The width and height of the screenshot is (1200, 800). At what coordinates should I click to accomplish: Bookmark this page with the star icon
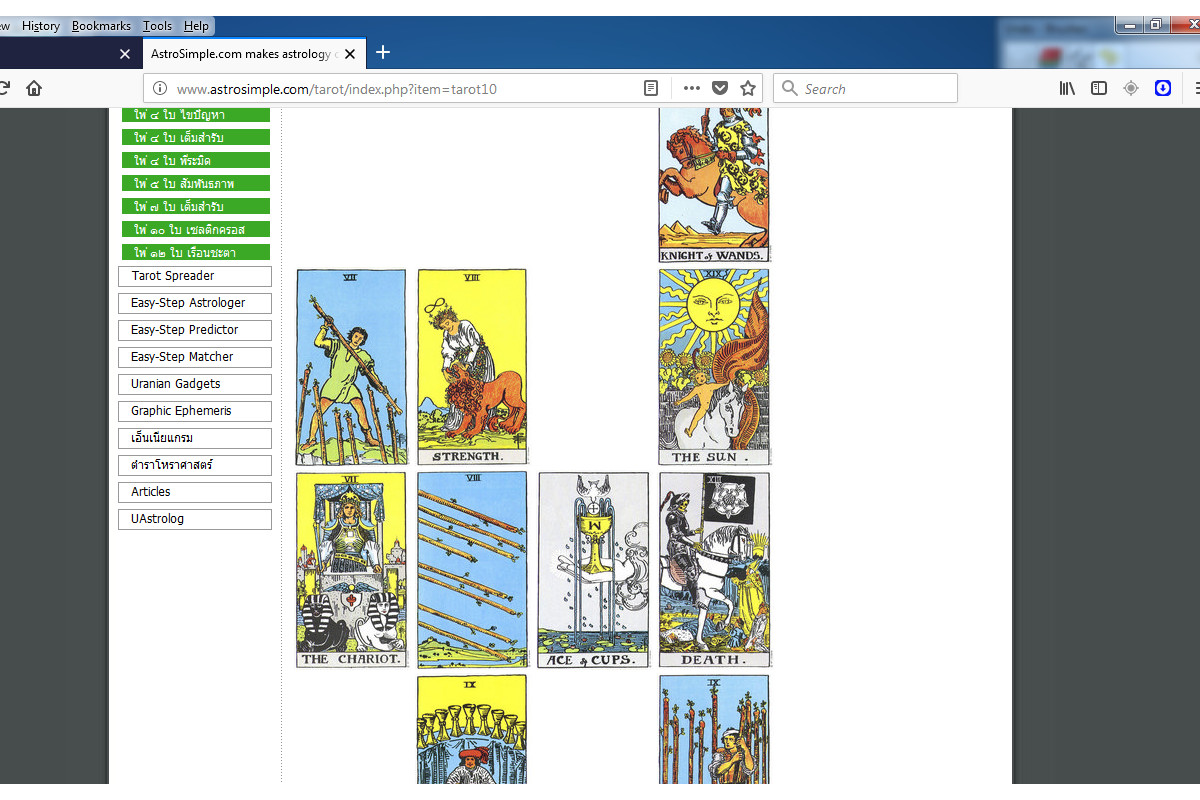(748, 88)
